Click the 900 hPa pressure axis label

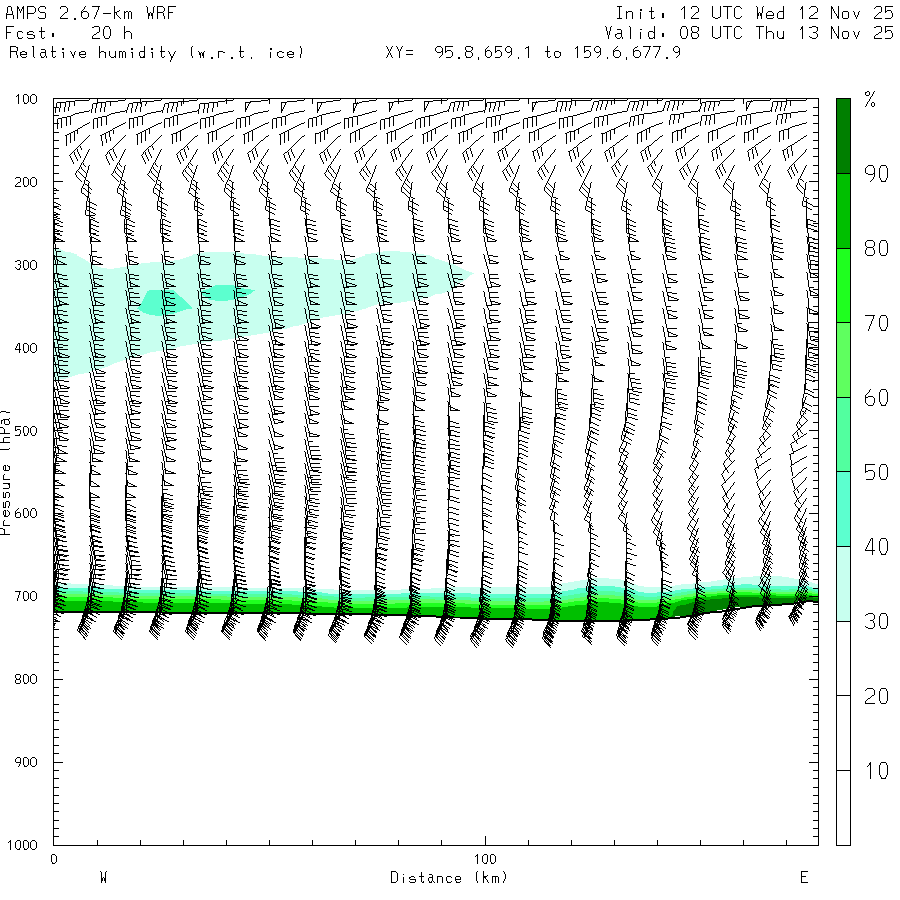(x=26, y=762)
